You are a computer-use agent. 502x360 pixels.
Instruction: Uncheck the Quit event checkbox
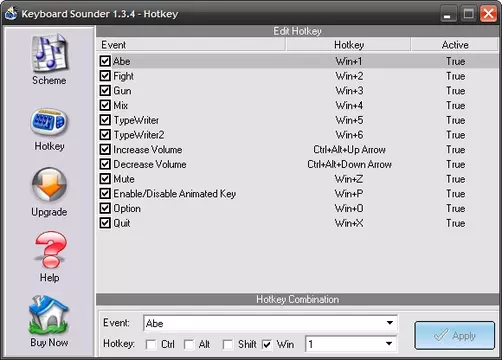click(x=105, y=223)
